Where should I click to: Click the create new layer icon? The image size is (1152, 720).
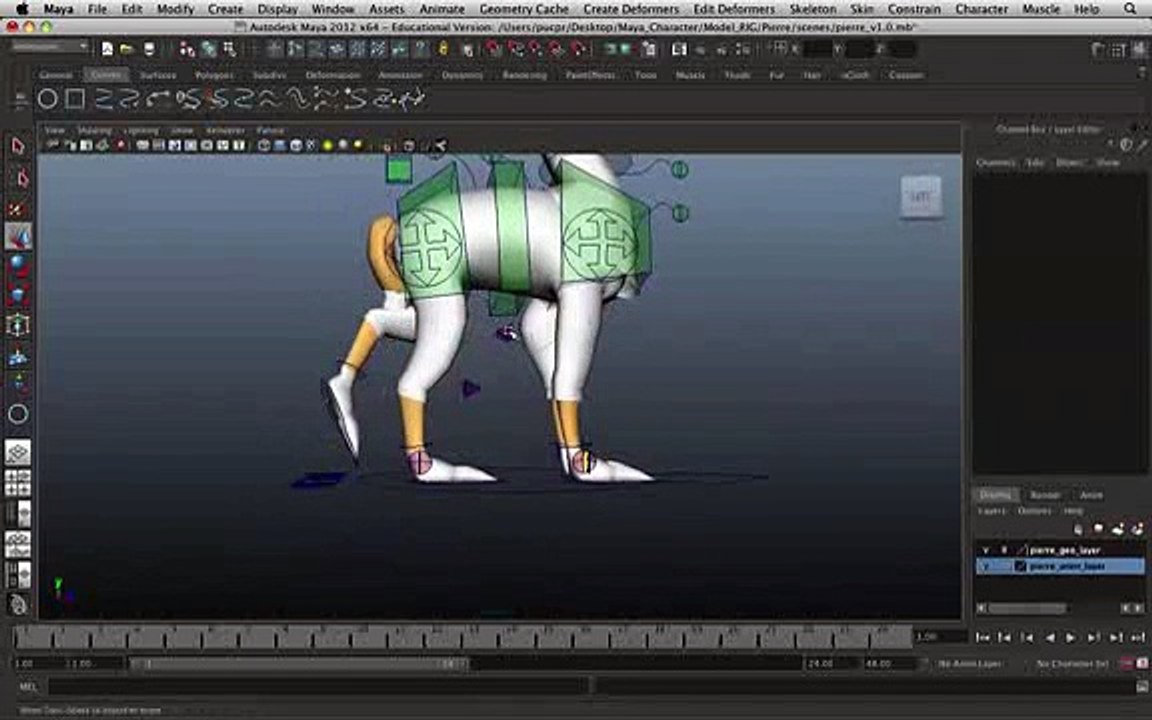[x=1117, y=528]
